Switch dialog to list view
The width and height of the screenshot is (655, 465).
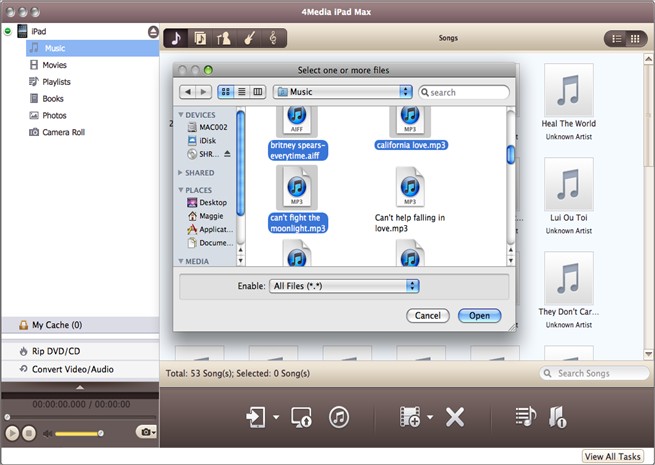click(x=242, y=92)
